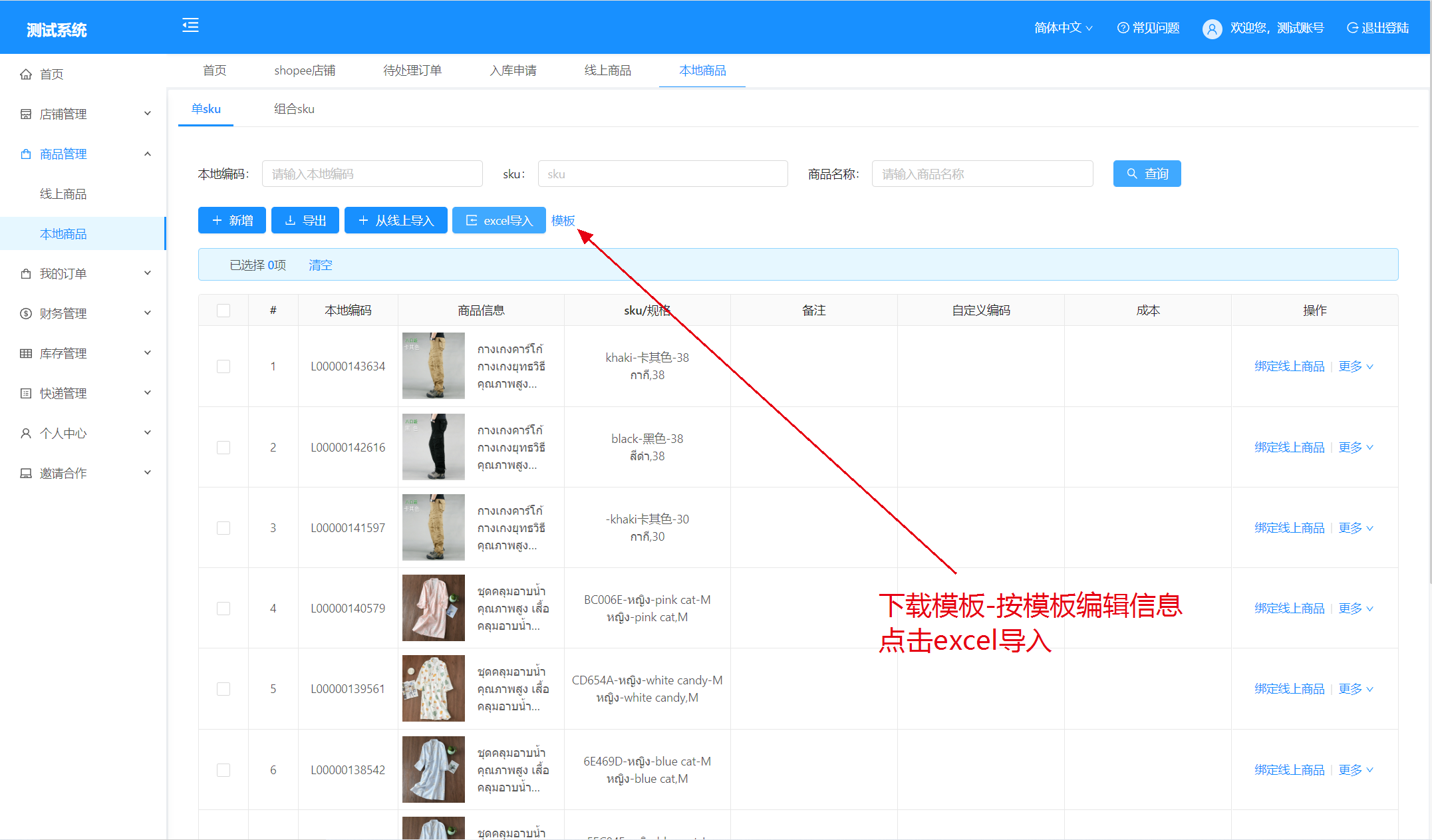This screenshot has width=1432, height=840.
Task: Click pink robe thumbnail in row 4
Action: 434,608
